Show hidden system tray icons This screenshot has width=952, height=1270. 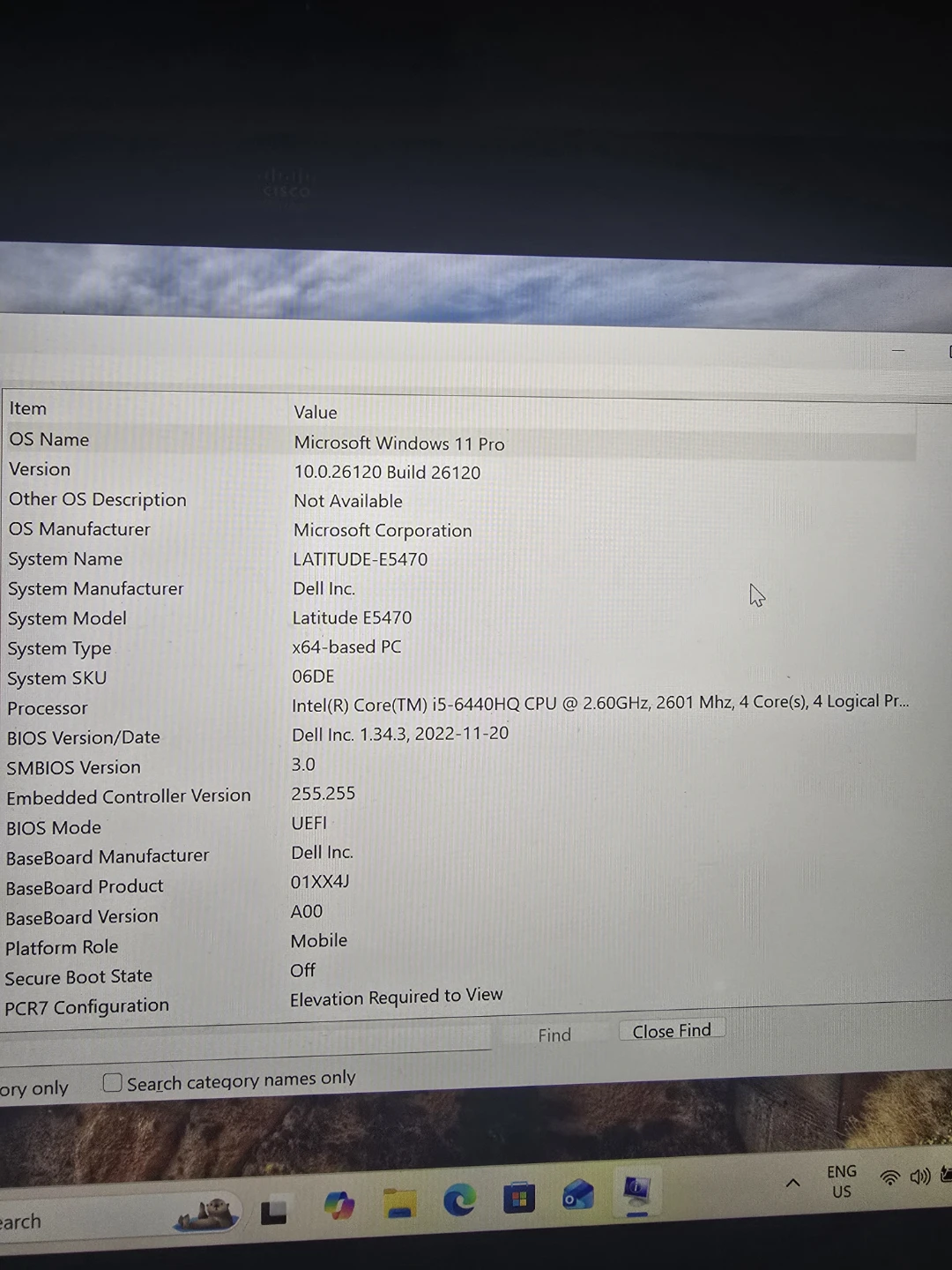[792, 1183]
